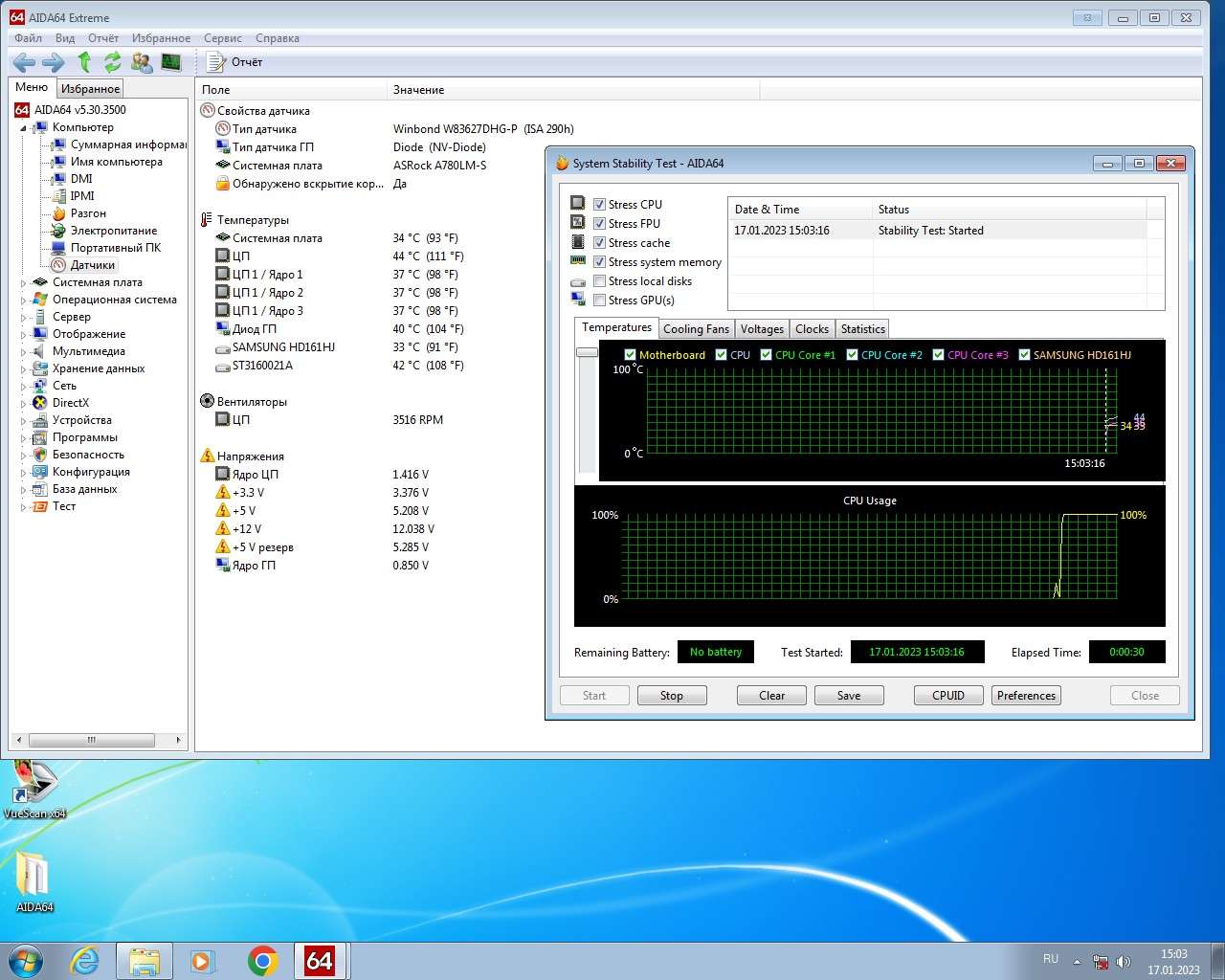Expand the Мультимедиа tree node
Screen dimensions: 1225x980
pyautogui.click(x=24, y=352)
